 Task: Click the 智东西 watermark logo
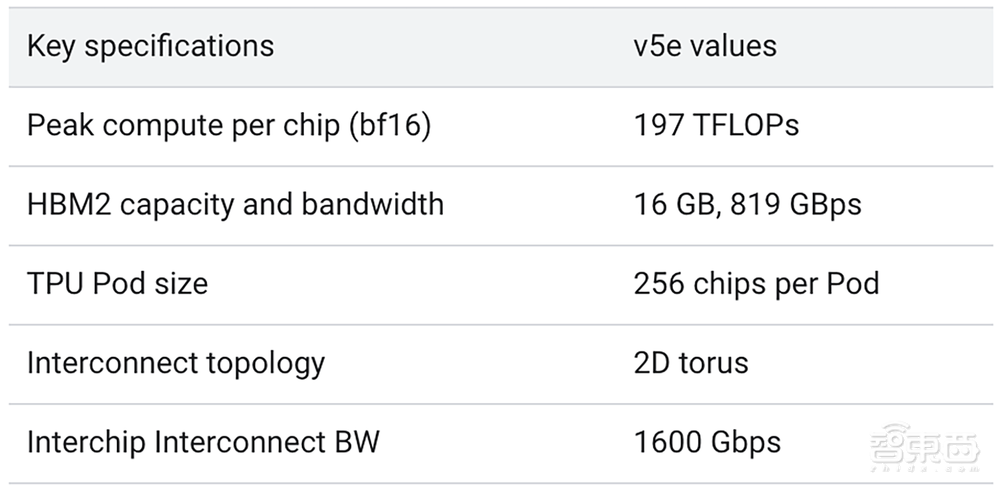924,443
